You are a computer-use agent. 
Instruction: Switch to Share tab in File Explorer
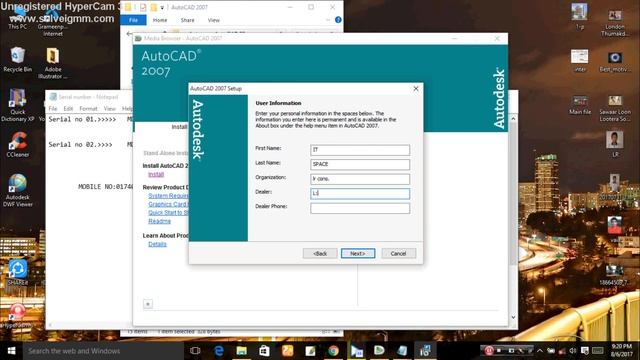point(187,20)
